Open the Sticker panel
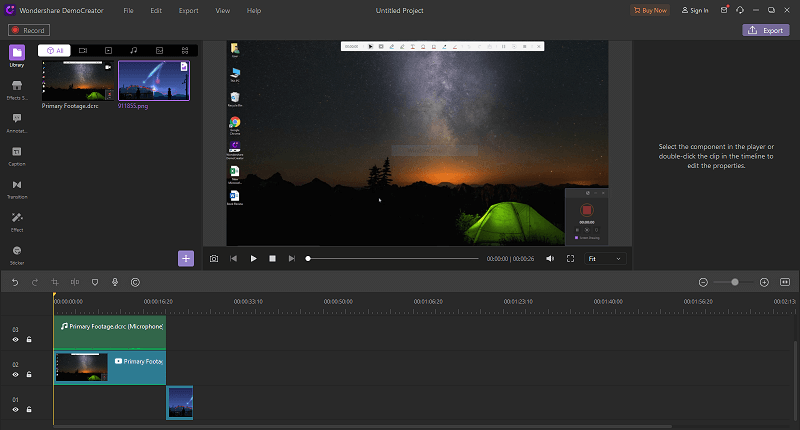Screen dimensions: 800x430 [17, 255]
